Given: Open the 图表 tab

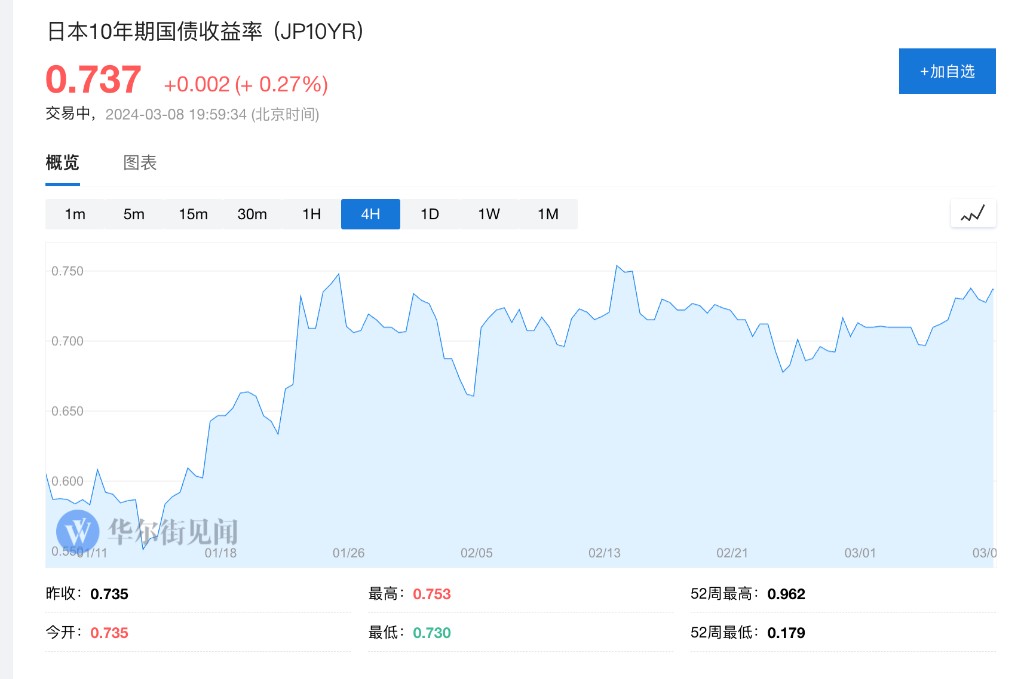Looking at the screenshot, I should [x=140, y=163].
